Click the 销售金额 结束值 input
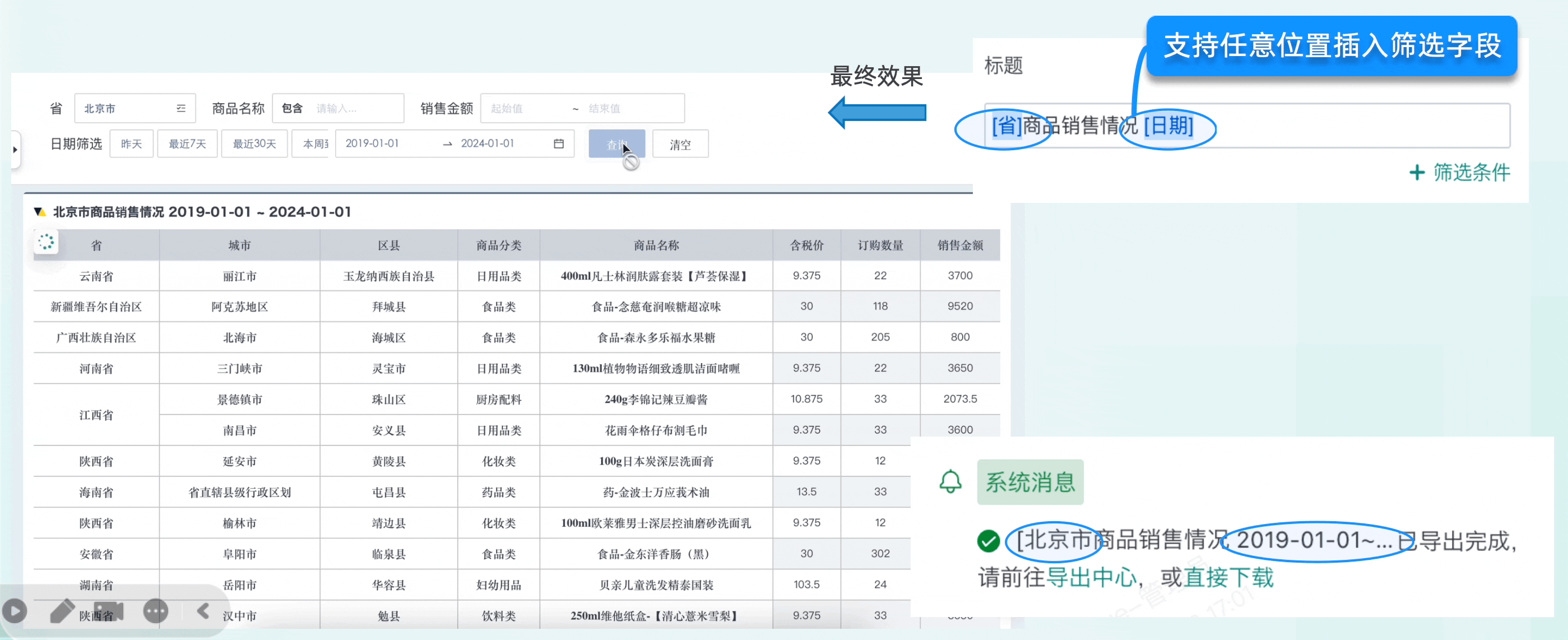The image size is (1568, 640). tap(633, 108)
